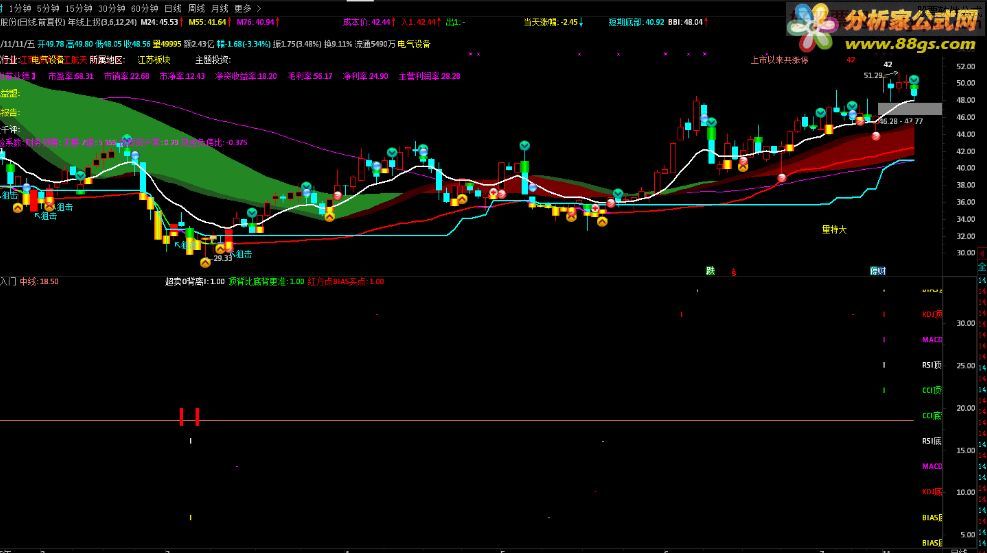
Task: Click the 上市以来共涨停 label
Action: pyautogui.click(x=779, y=60)
